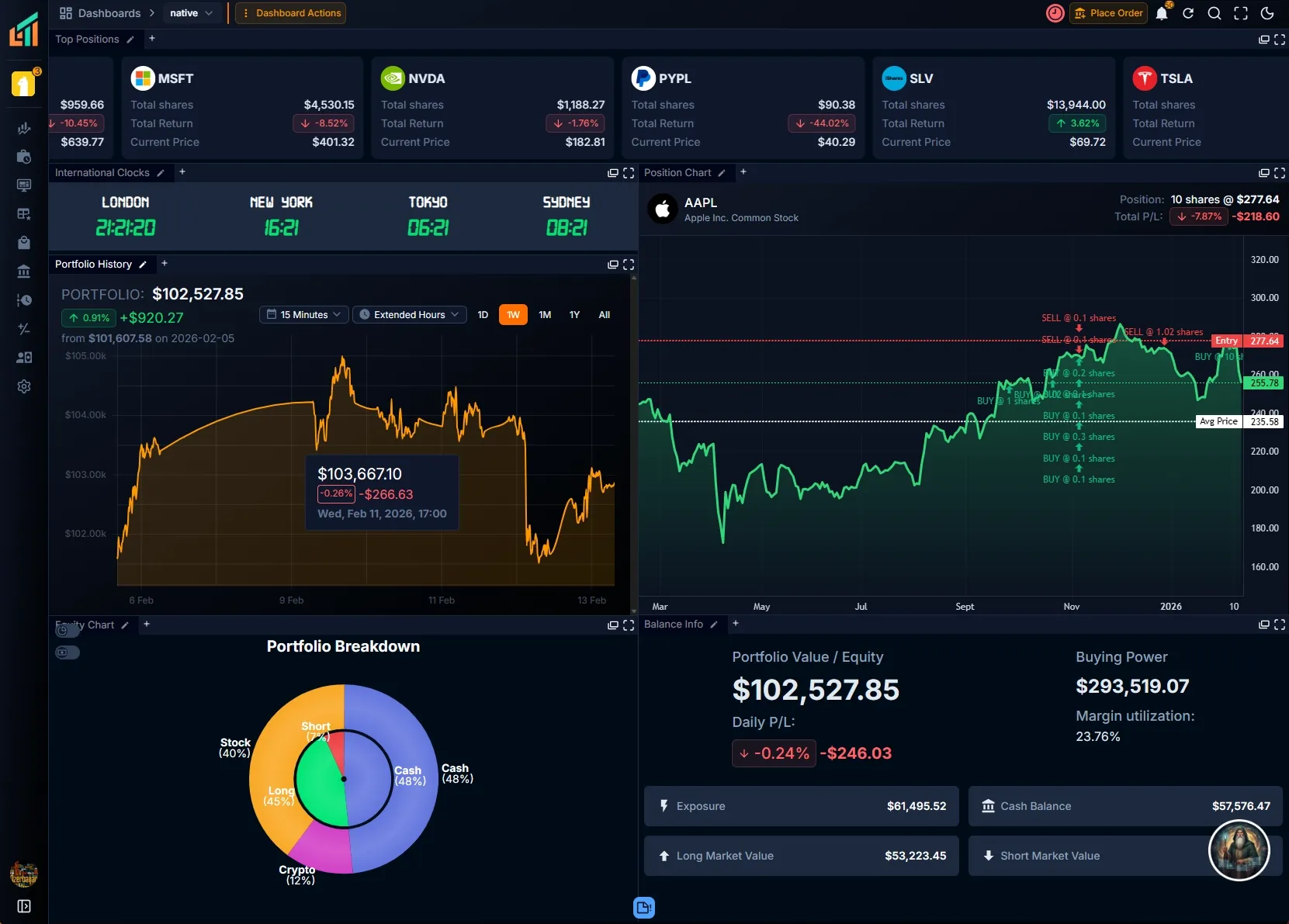Open the plus-minus calculator sidebar icon
Image resolution: width=1289 pixels, height=924 pixels.
click(24, 329)
